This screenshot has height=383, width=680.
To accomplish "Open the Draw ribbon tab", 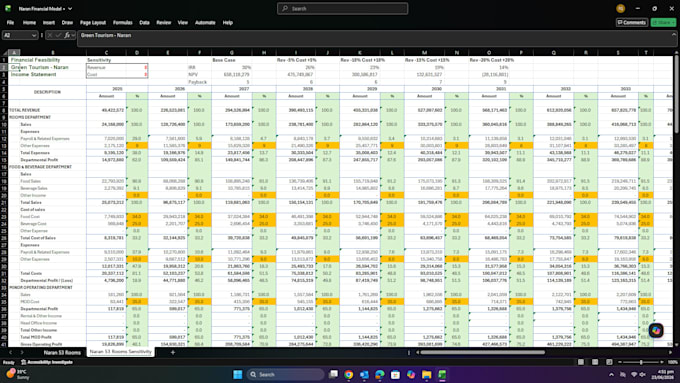I will 67,23.
